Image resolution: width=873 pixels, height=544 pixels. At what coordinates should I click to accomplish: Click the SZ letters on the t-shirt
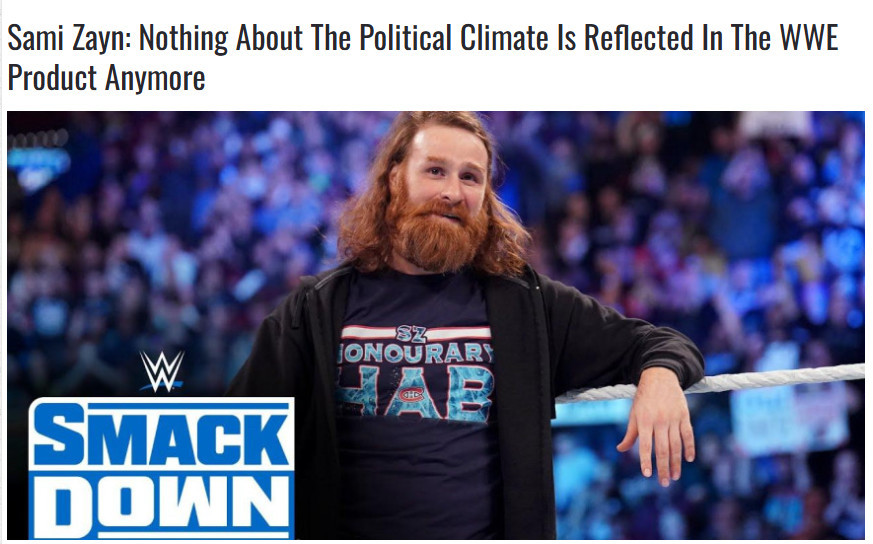(411, 334)
